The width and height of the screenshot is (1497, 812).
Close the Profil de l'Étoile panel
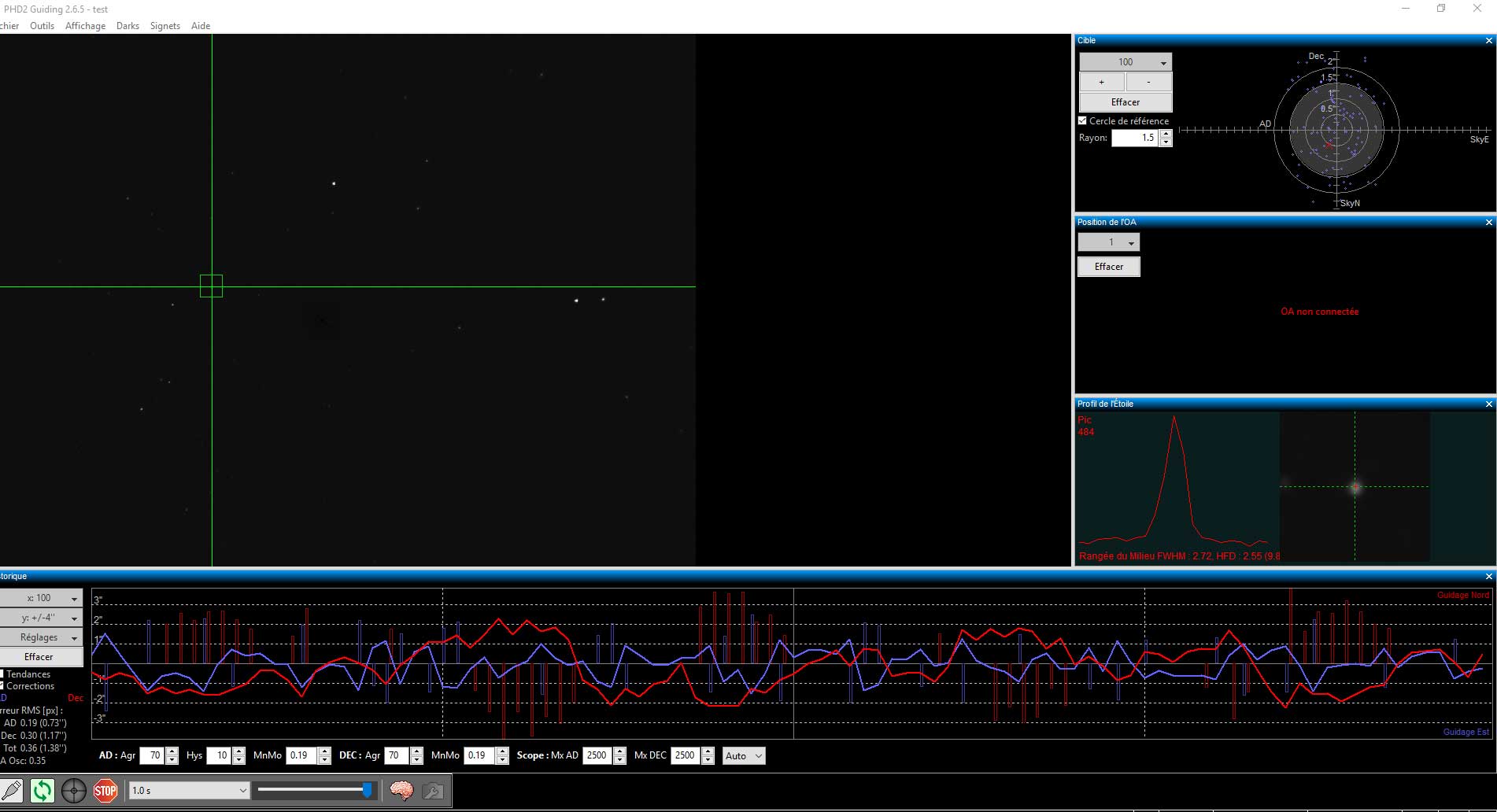[x=1488, y=404]
